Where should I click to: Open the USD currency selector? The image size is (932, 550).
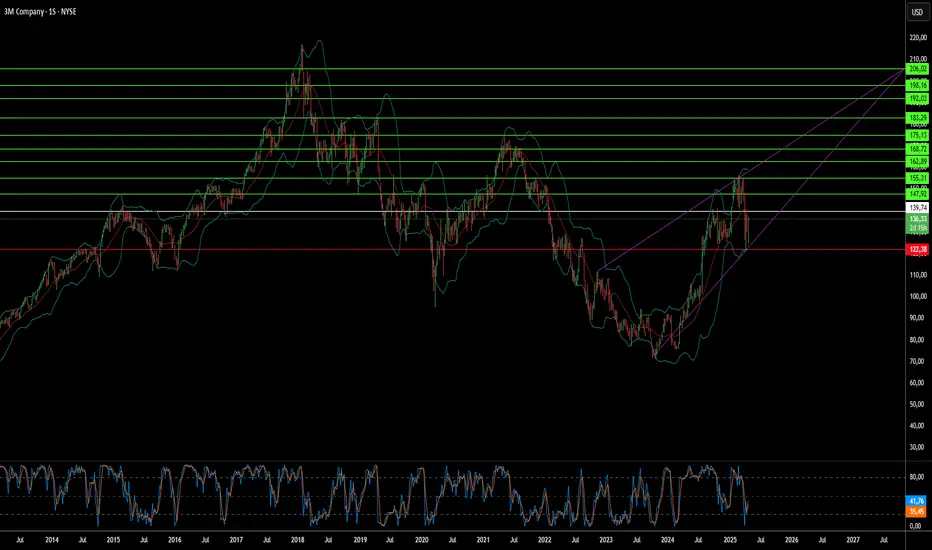click(915, 13)
